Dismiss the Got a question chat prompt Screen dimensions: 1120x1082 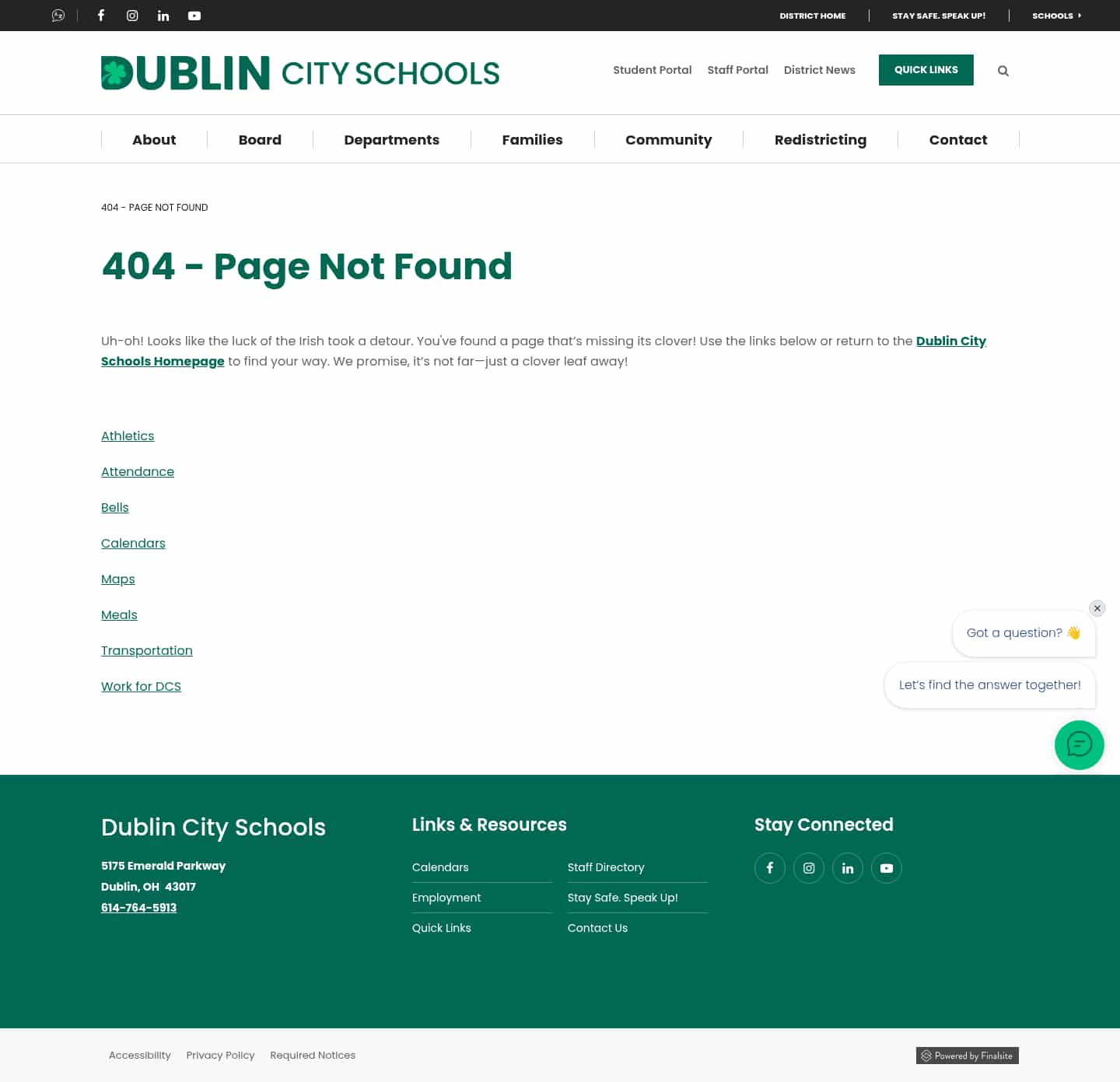[x=1097, y=608]
